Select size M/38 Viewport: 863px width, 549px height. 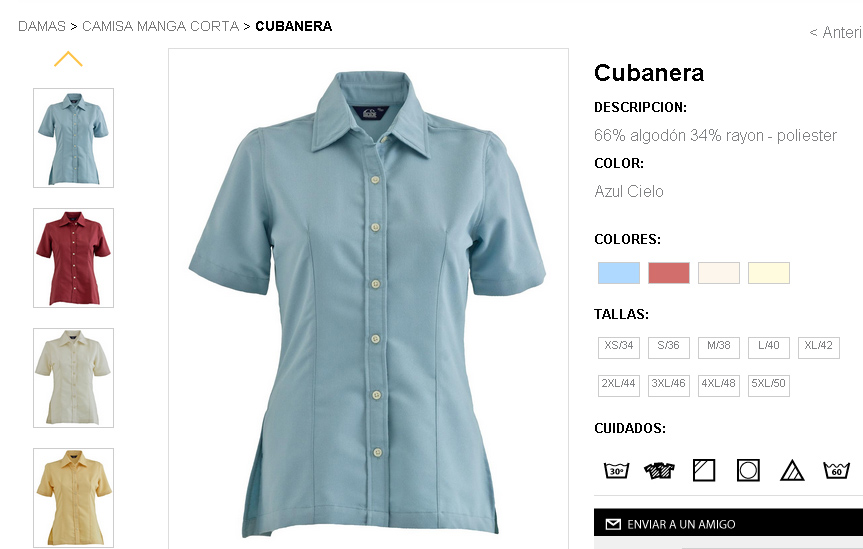[718, 347]
